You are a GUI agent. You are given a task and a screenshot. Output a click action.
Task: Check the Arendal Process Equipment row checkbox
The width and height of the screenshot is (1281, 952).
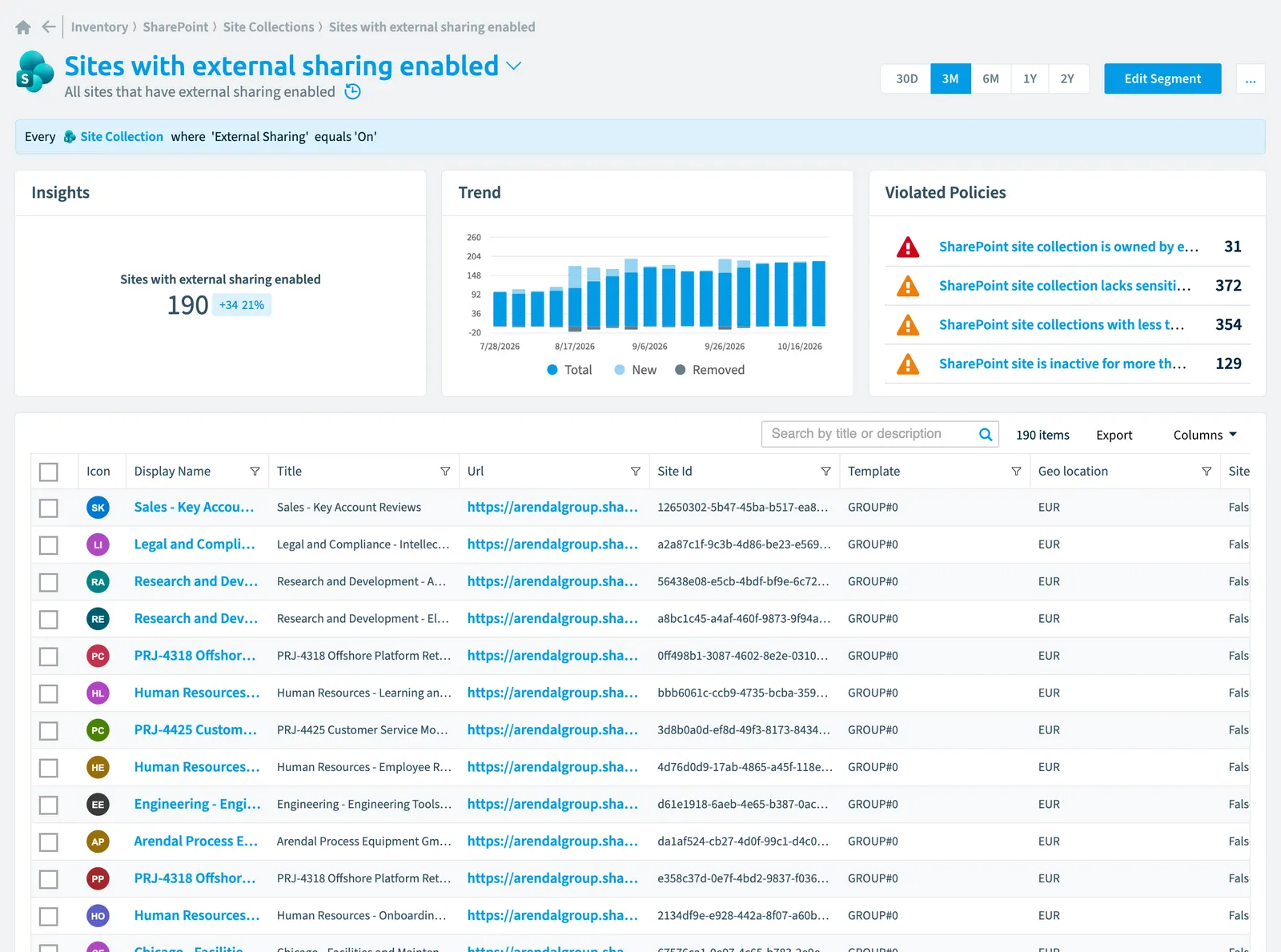(x=49, y=842)
